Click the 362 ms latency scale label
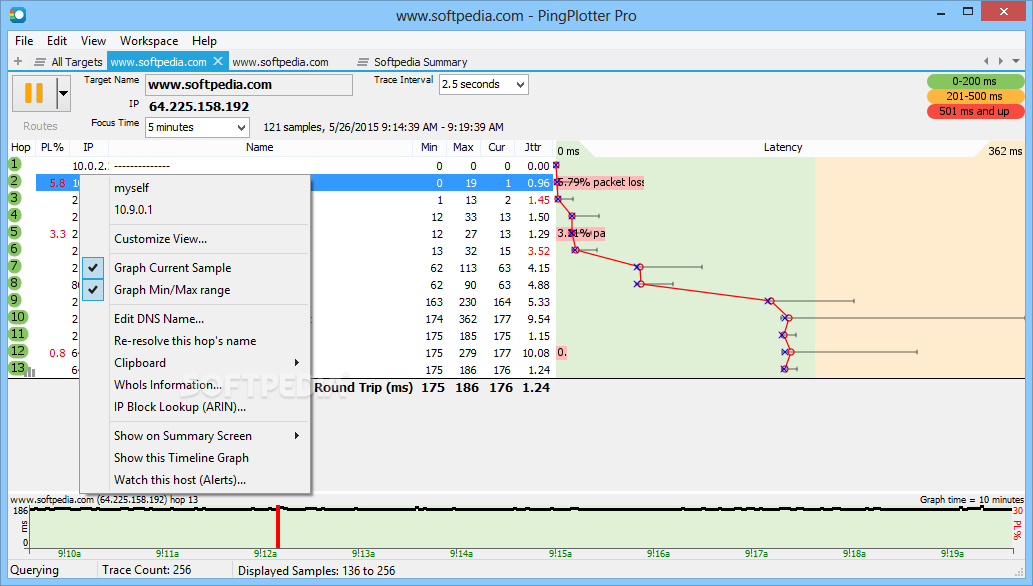This screenshot has height=586, width=1033. (x=1005, y=151)
